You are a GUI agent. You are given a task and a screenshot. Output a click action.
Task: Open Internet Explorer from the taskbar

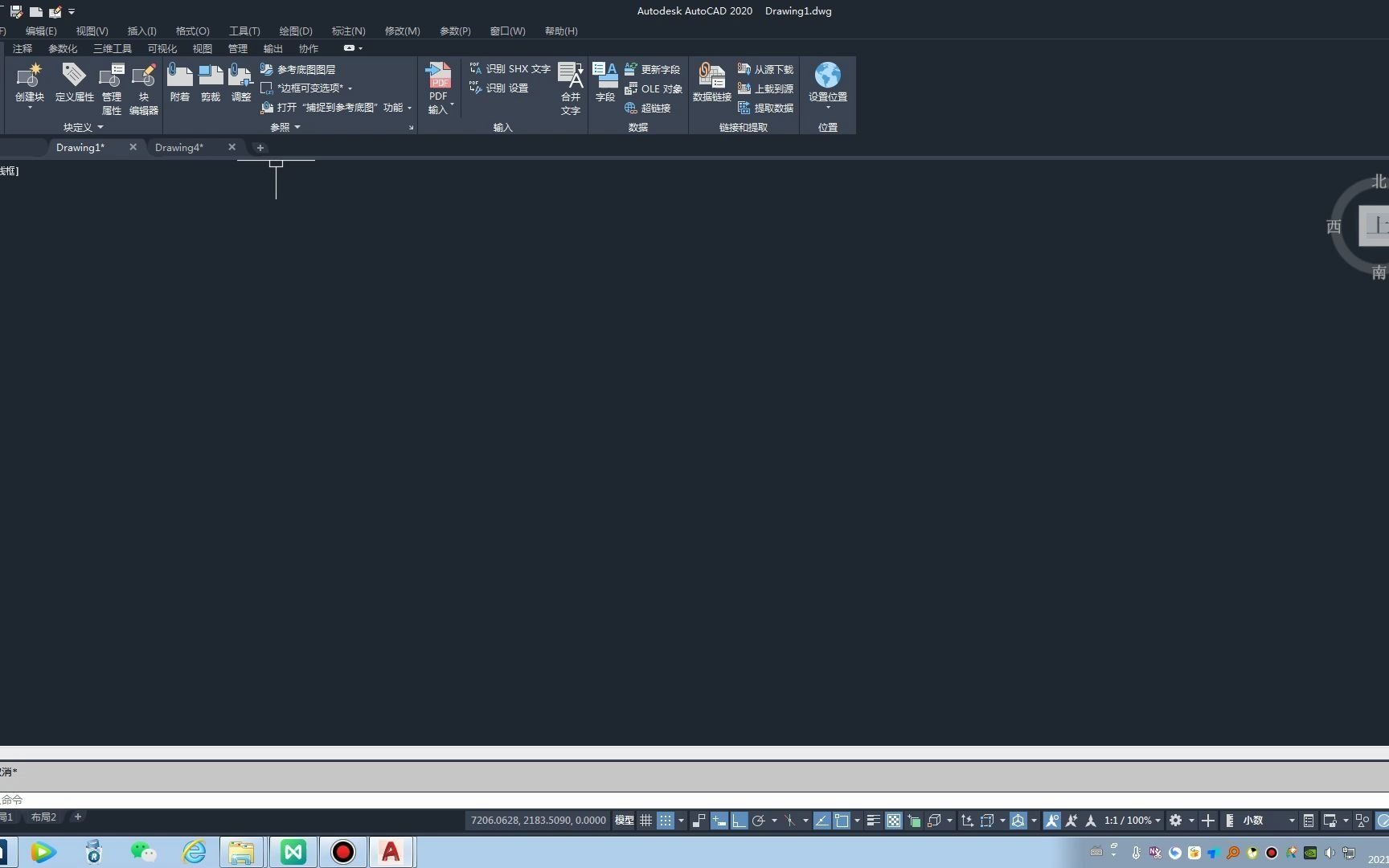194,852
